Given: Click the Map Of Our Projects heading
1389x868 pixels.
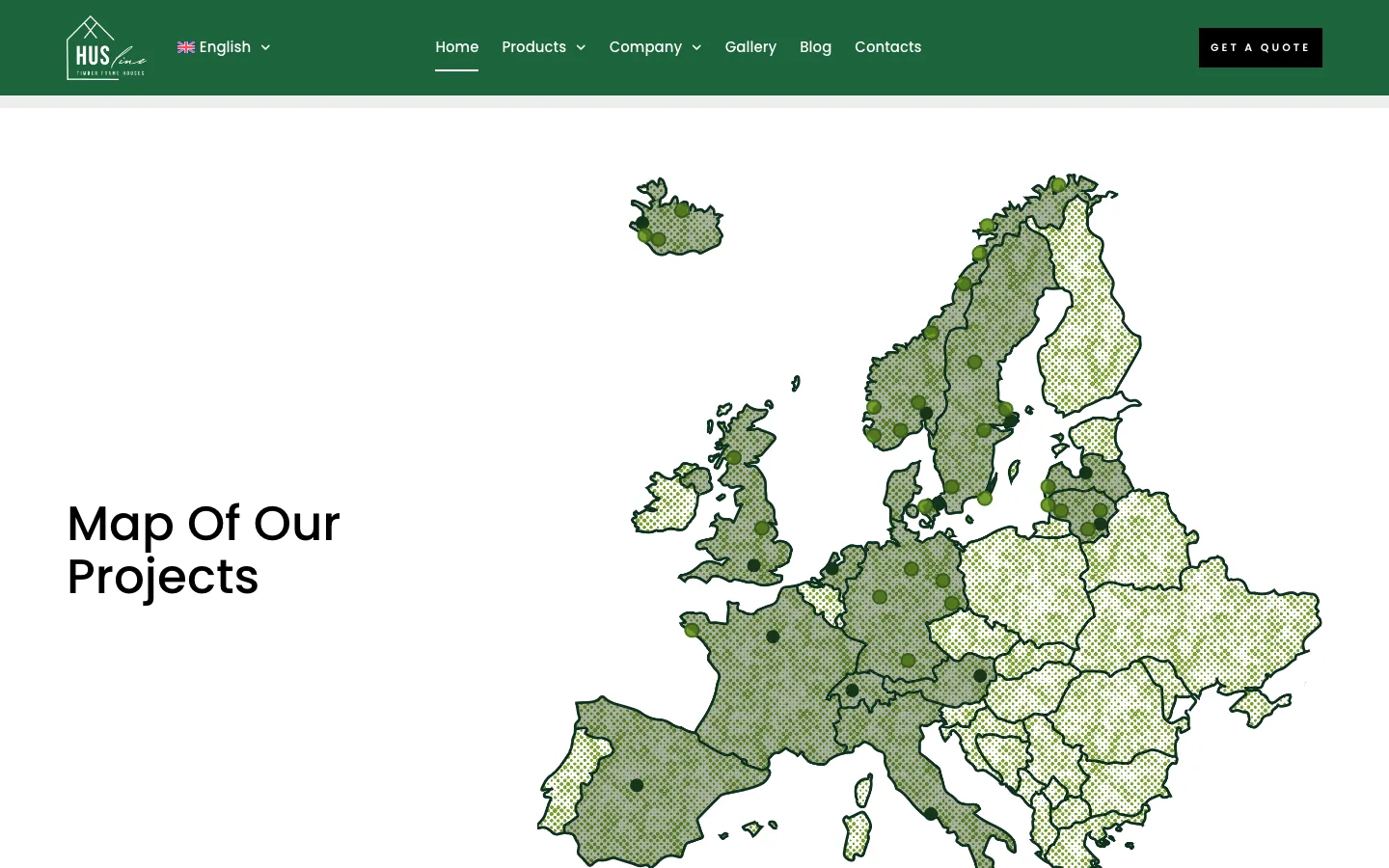Looking at the screenshot, I should coord(204,550).
